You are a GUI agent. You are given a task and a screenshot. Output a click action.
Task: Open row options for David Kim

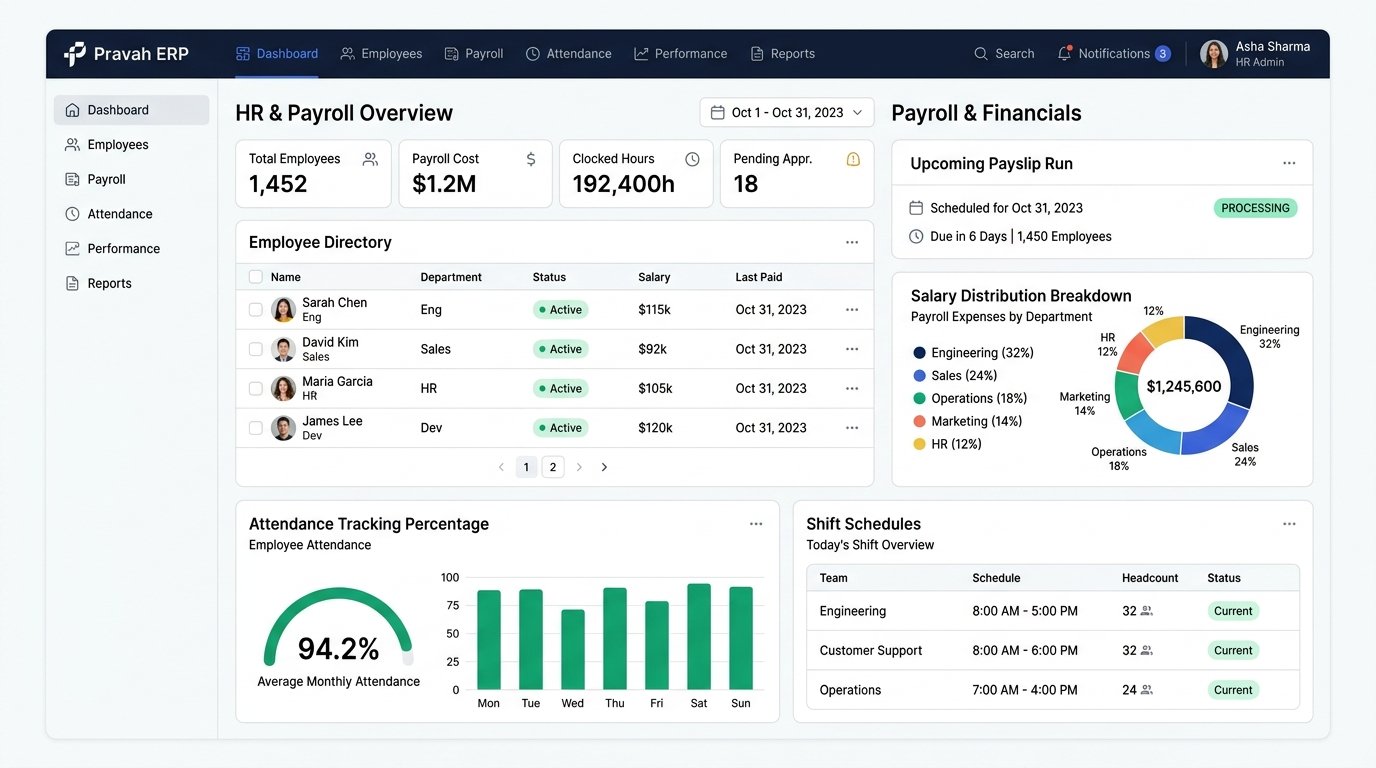click(x=852, y=349)
